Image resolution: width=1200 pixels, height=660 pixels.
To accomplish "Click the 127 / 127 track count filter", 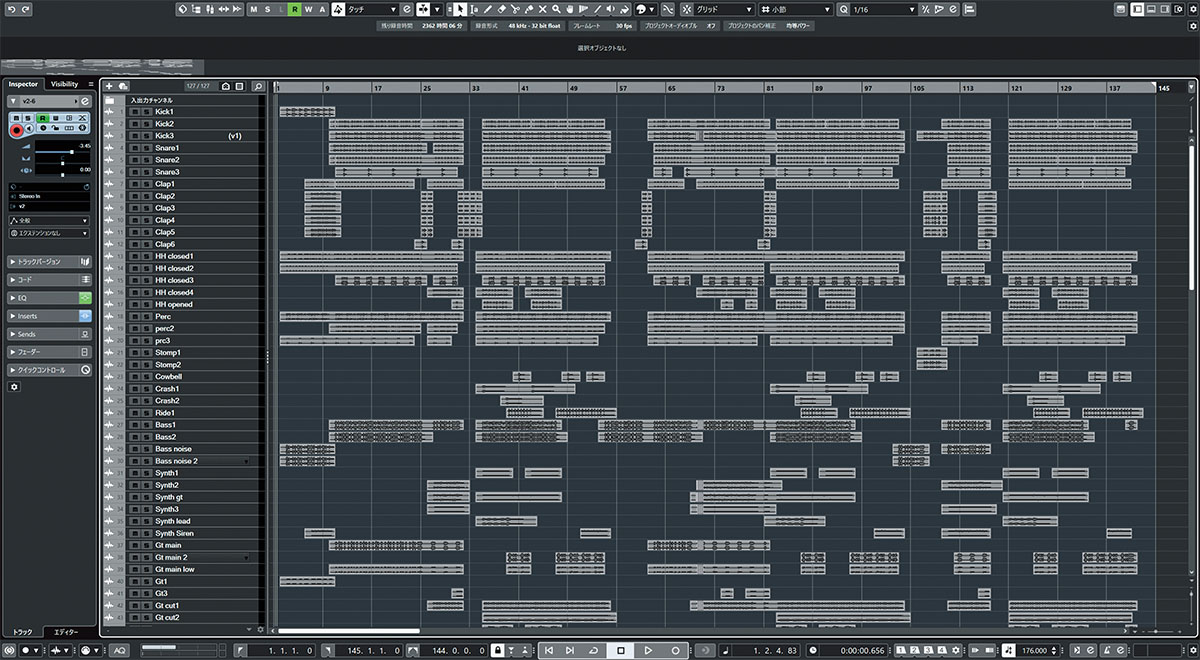I will pyautogui.click(x=200, y=86).
